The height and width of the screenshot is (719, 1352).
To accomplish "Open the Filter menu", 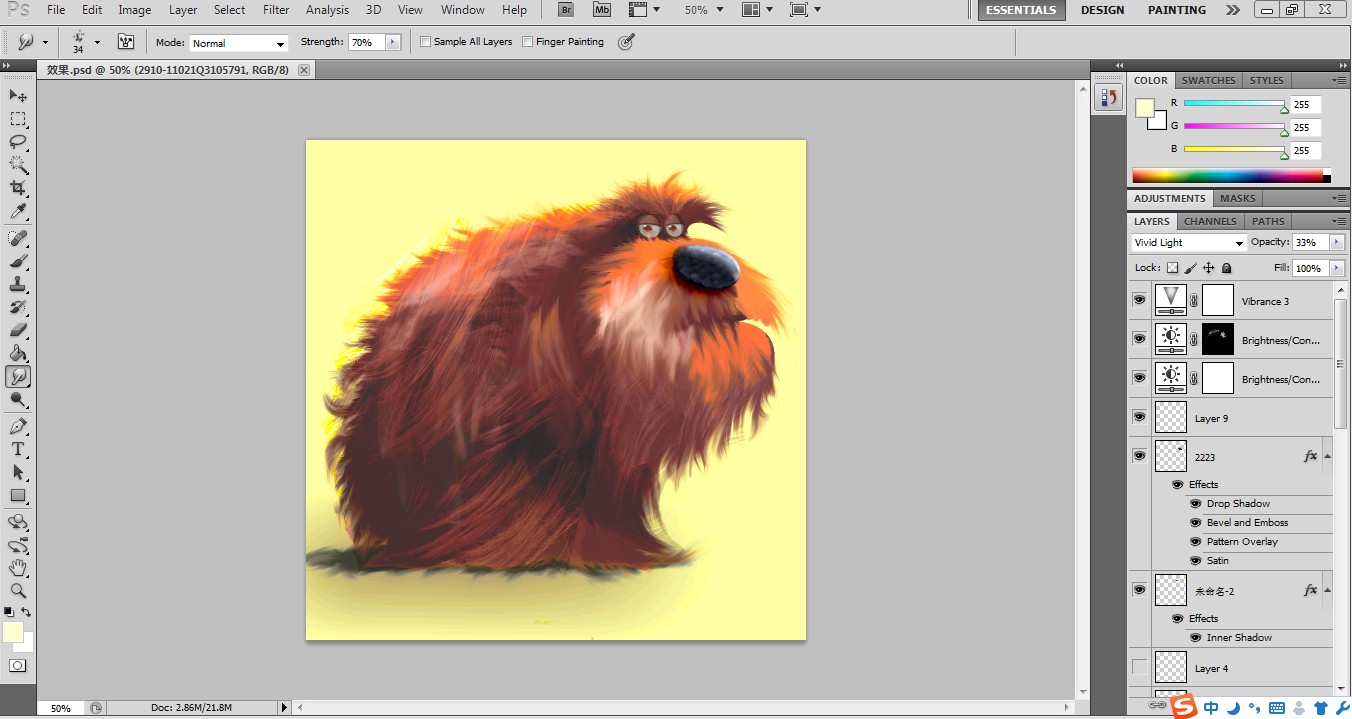I will (276, 10).
